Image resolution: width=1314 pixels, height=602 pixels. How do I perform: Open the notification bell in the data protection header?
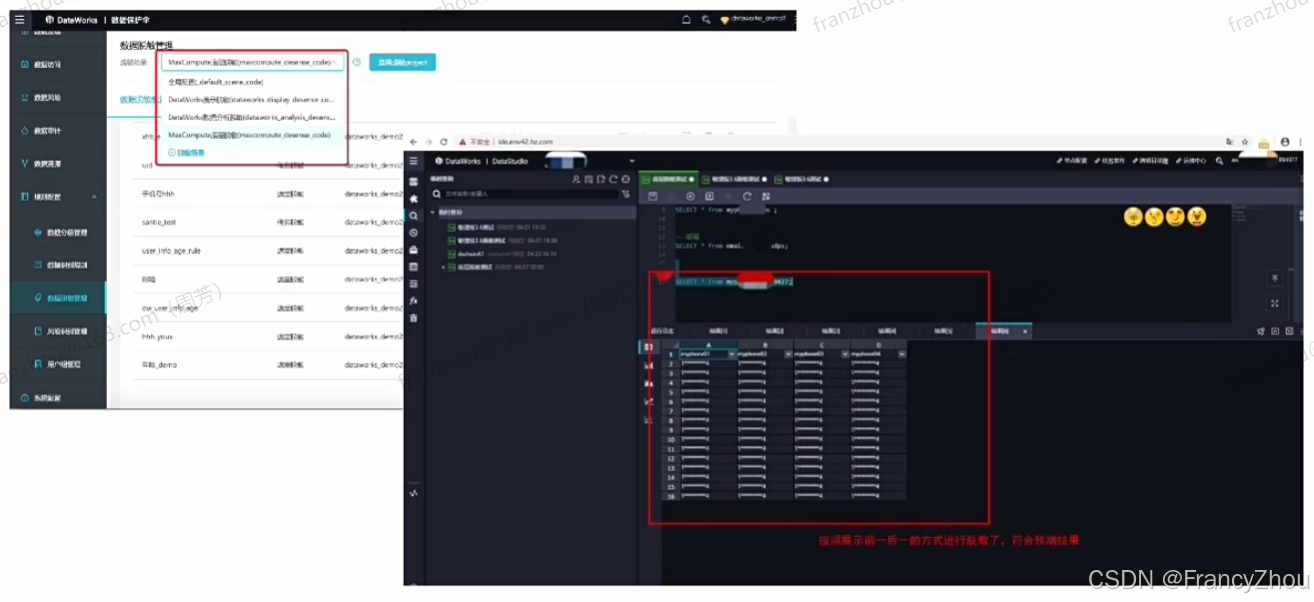pos(686,19)
